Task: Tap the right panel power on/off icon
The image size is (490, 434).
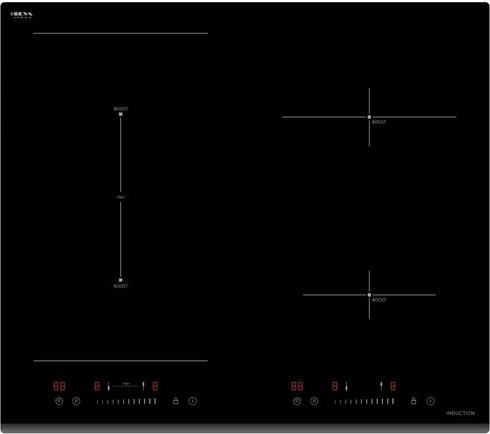Action: (x=431, y=401)
